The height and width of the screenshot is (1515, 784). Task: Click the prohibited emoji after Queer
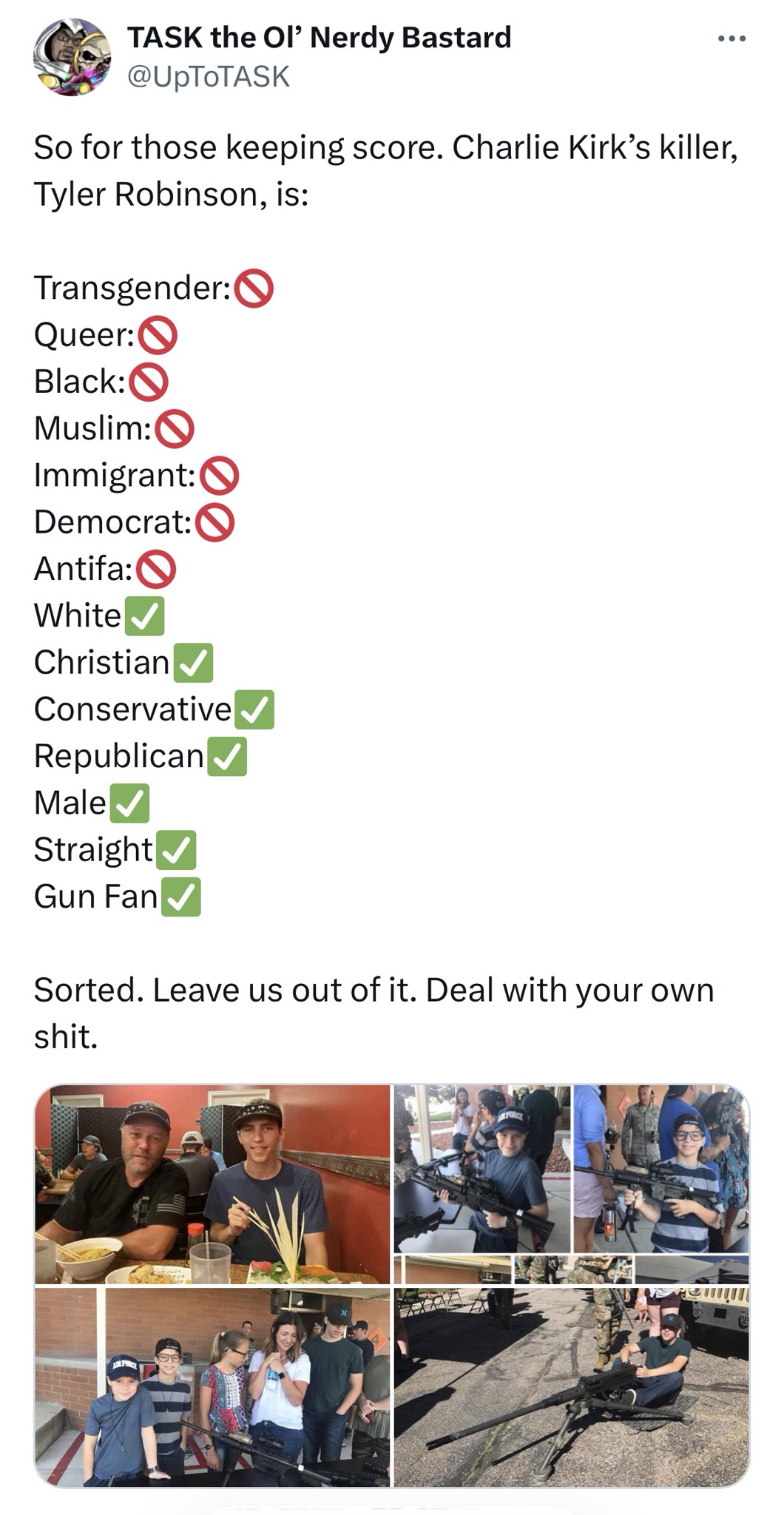158,336
